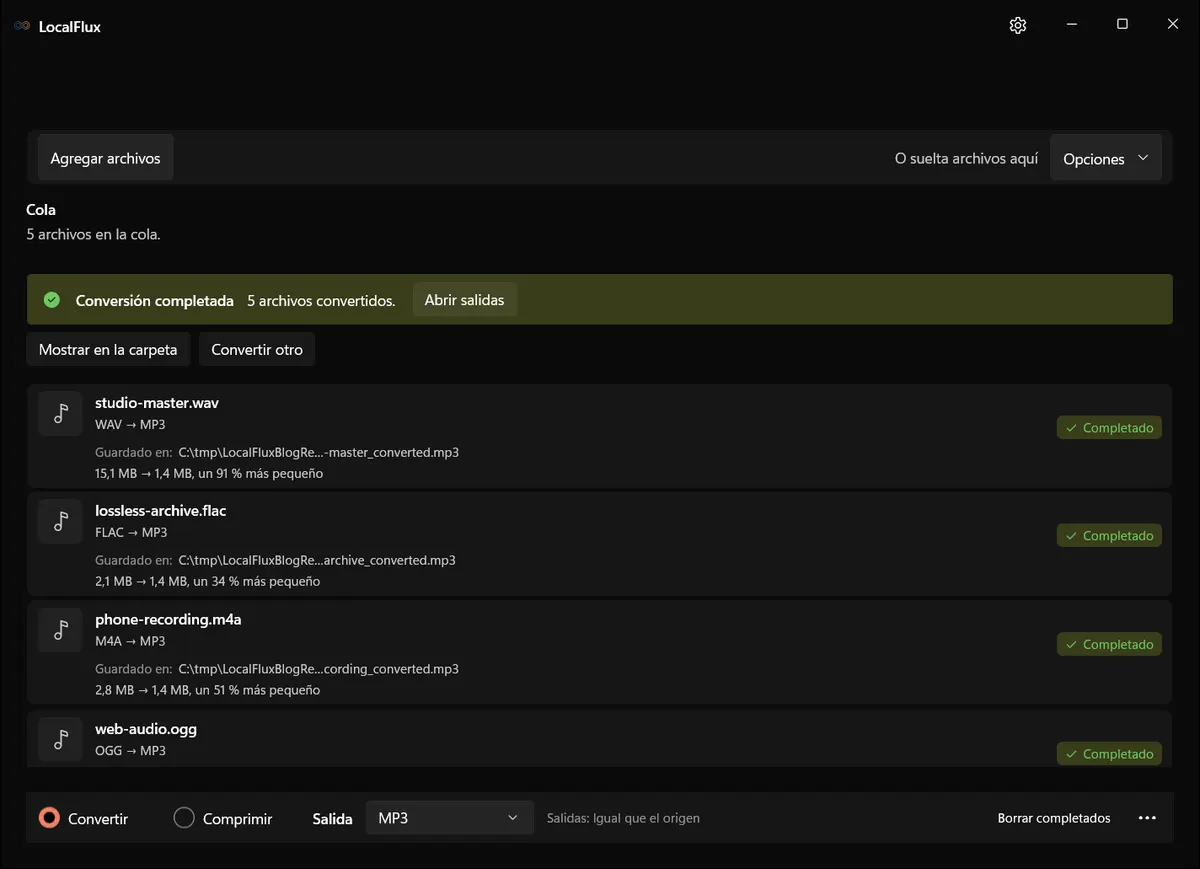
Task: Click Borrar completados
Action: click(x=1054, y=818)
